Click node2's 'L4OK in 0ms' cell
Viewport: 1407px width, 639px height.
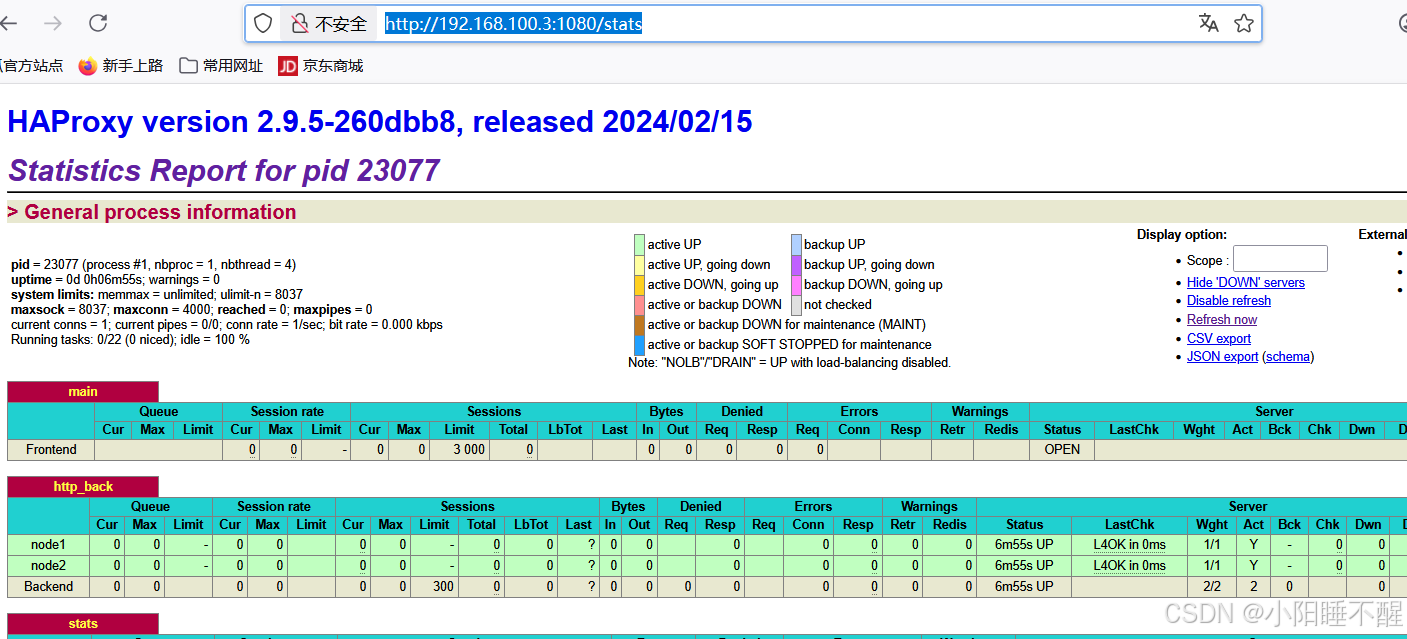[x=1129, y=566]
